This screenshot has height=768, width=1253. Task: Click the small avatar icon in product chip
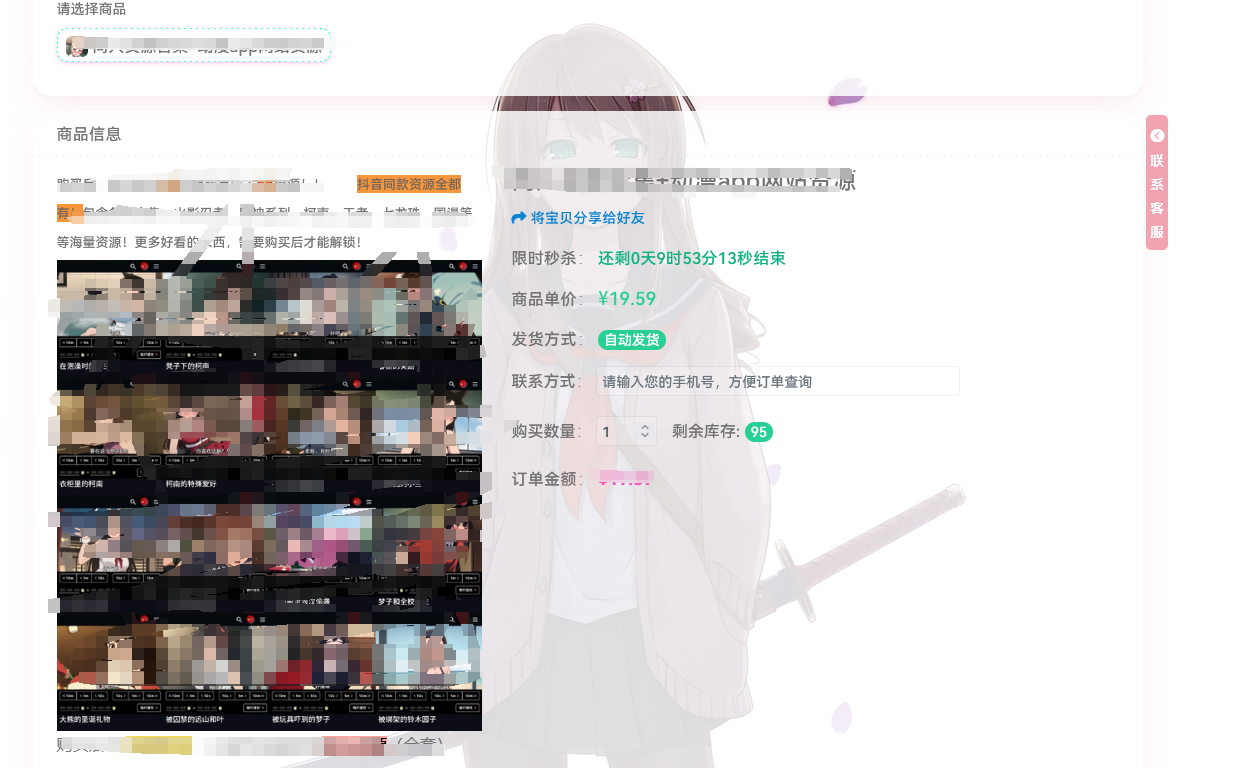(x=76, y=46)
